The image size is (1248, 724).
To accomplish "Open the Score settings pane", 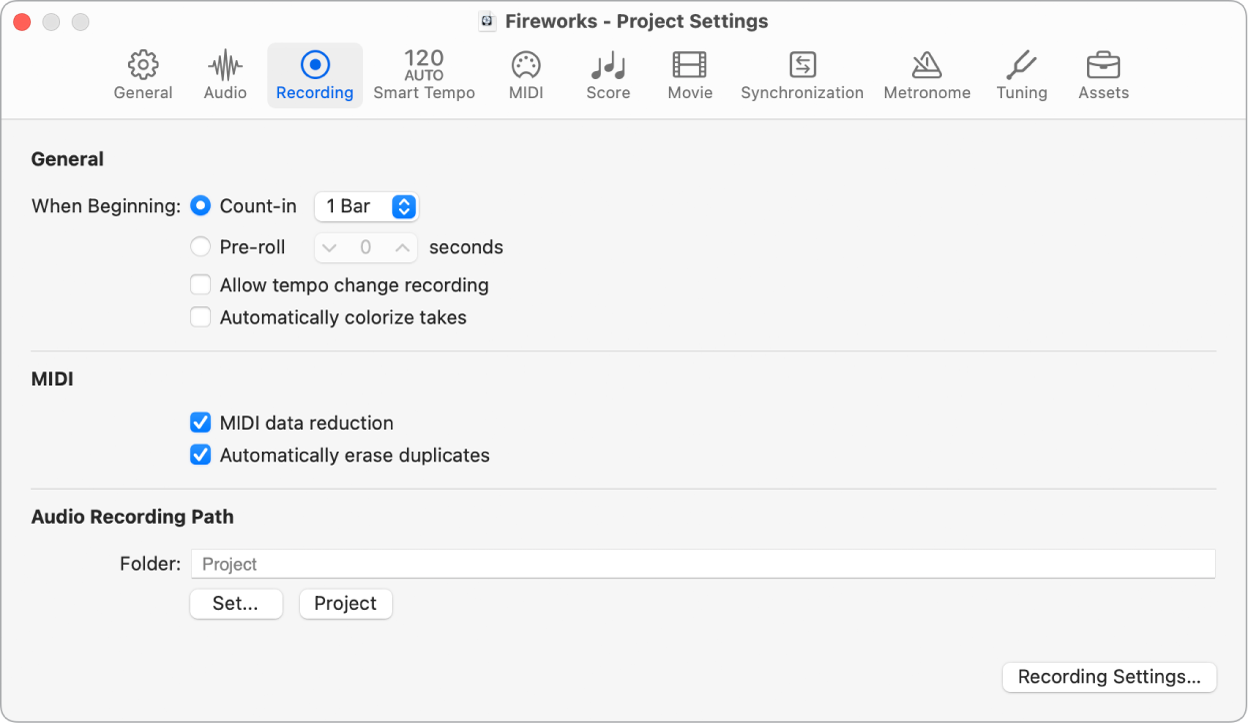I will (607, 74).
